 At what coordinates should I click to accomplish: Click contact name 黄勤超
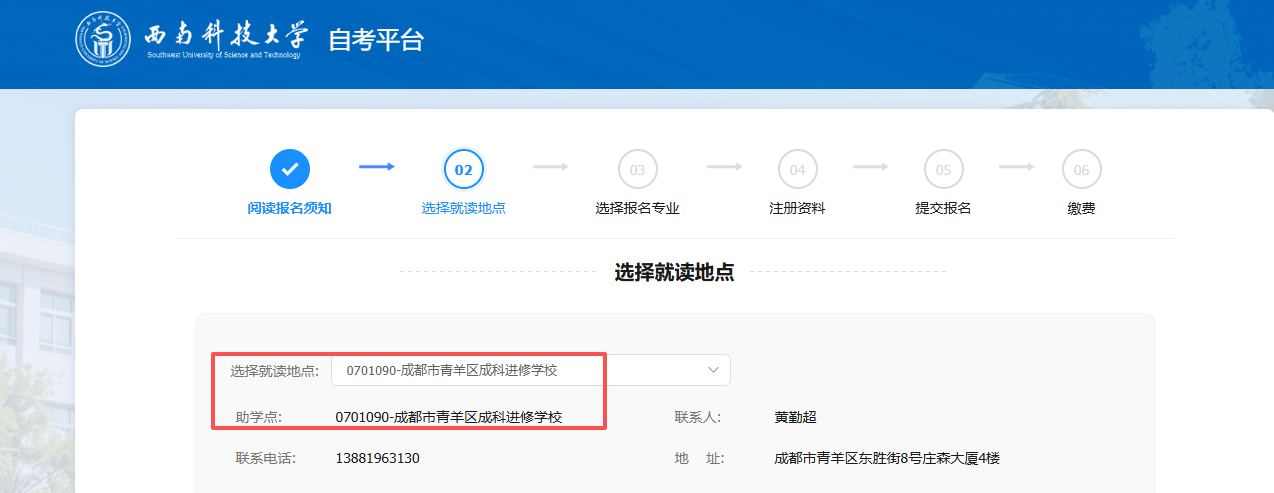796,417
